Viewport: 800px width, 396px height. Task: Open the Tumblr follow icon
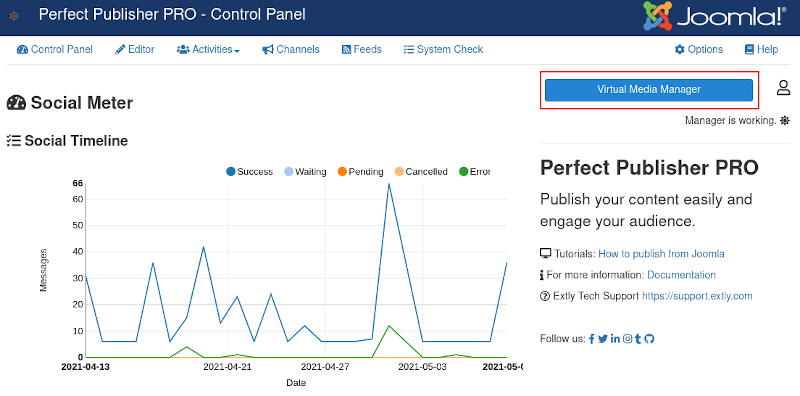pos(638,339)
